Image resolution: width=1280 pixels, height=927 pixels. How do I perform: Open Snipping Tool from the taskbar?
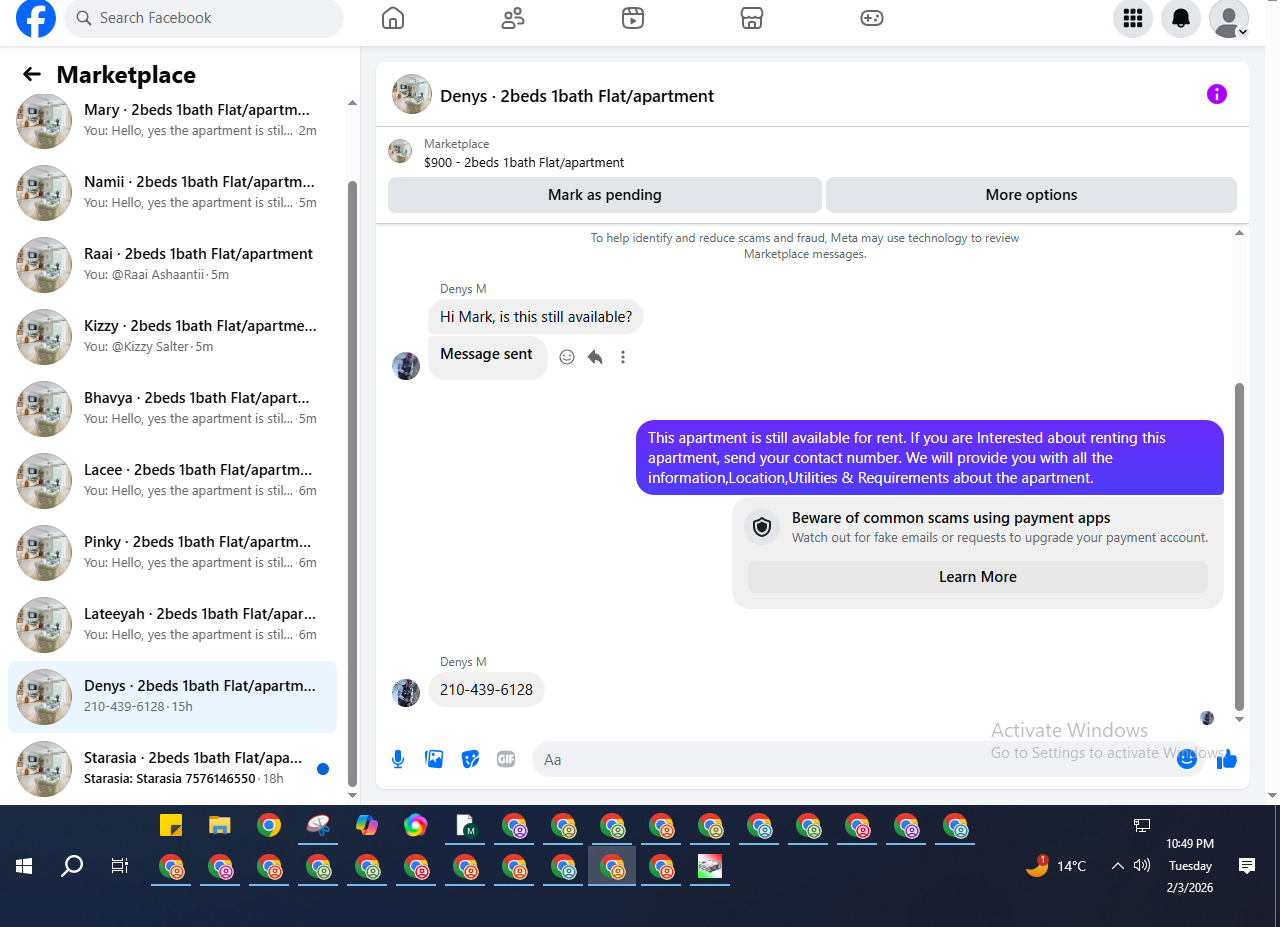[x=318, y=826]
